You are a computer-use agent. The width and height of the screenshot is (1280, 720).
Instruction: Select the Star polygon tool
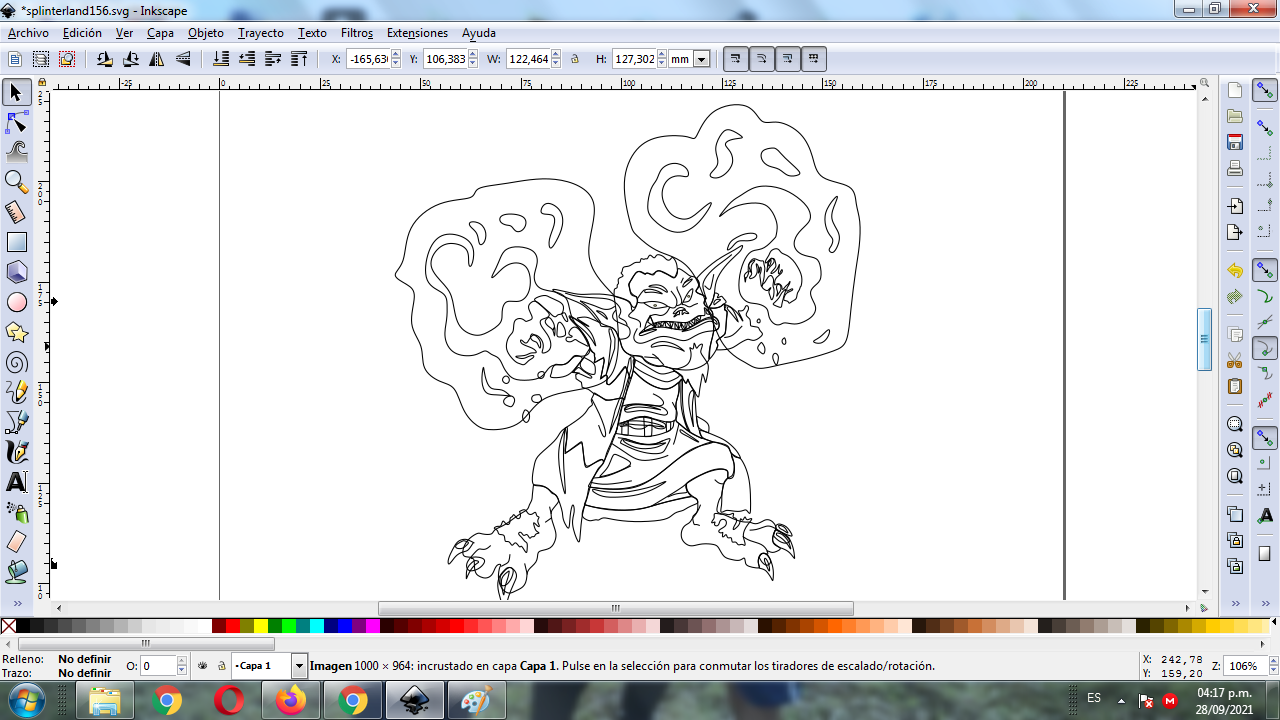tap(16, 332)
